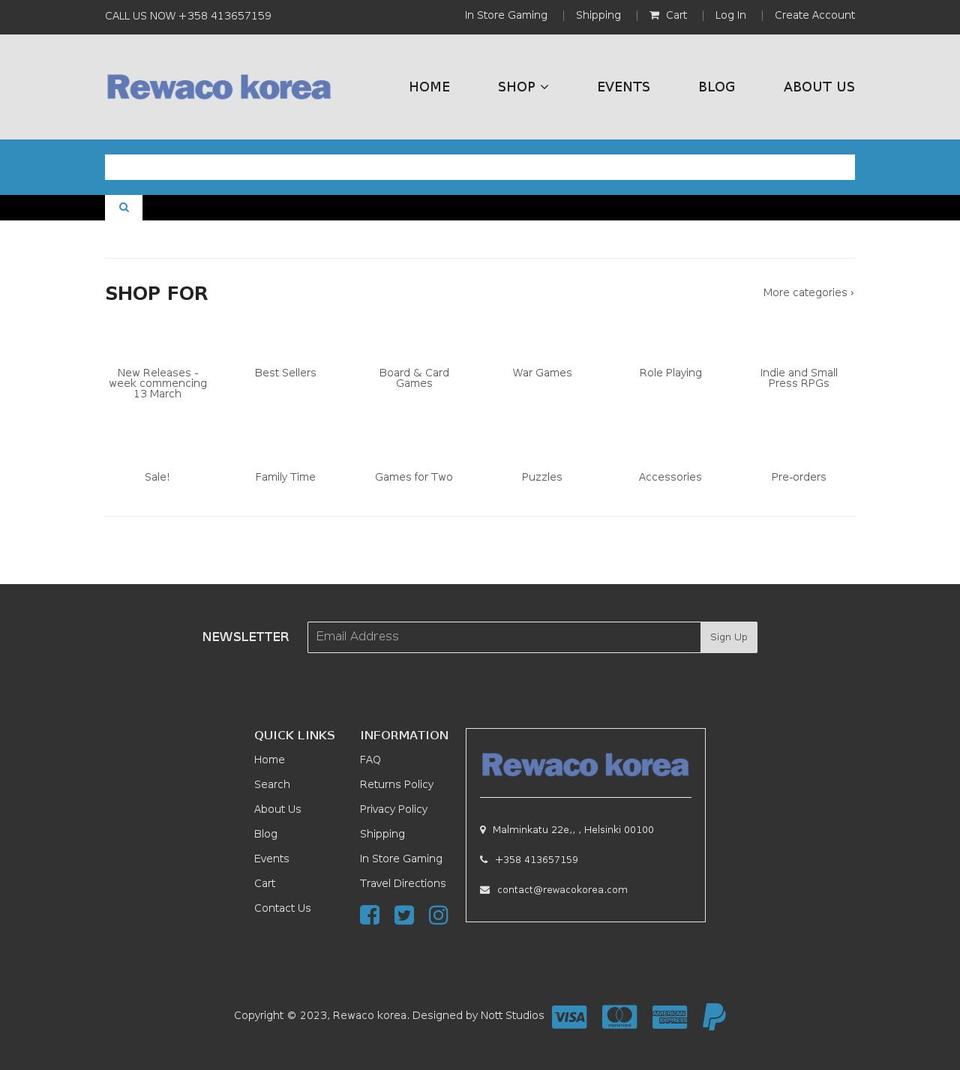960x1070 pixels.
Task: Click About Us in Quick Links
Action: (x=277, y=809)
